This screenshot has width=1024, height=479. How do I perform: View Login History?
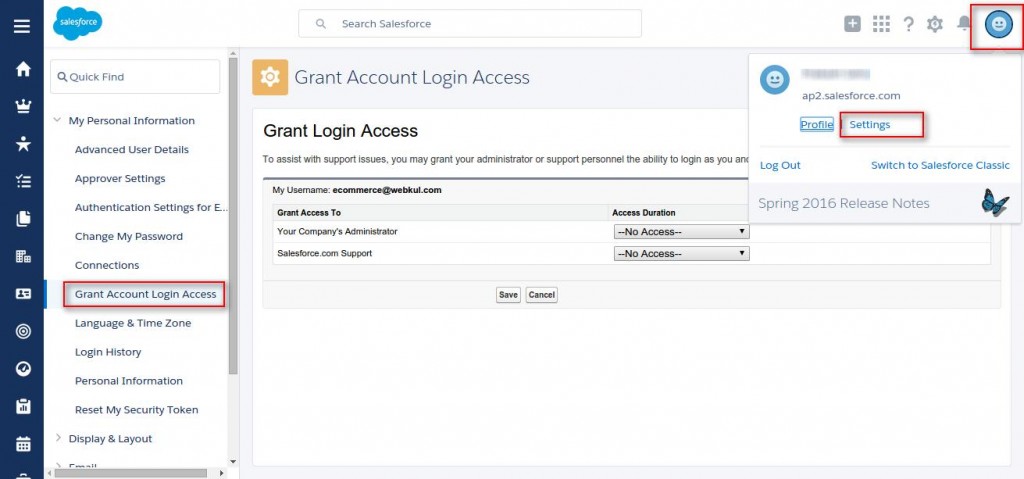click(x=108, y=352)
